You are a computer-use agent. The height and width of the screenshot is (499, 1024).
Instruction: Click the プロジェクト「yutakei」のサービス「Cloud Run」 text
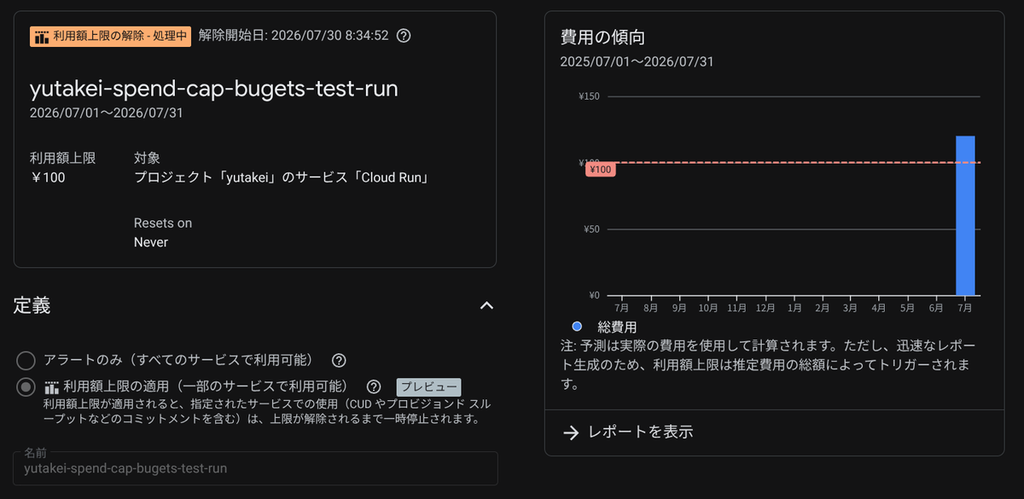click(x=281, y=177)
